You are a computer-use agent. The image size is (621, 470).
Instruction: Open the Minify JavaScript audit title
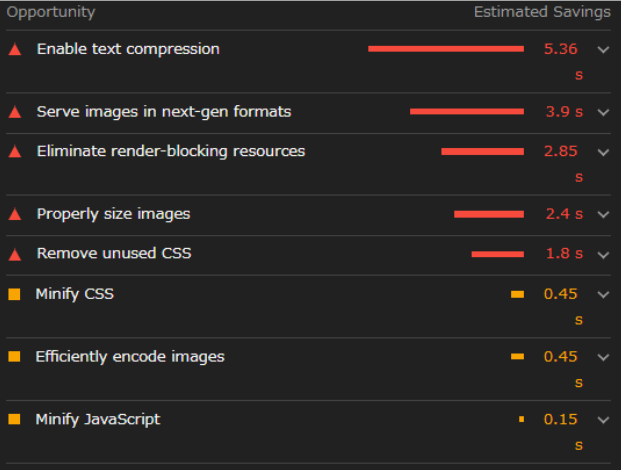point(98,420)
